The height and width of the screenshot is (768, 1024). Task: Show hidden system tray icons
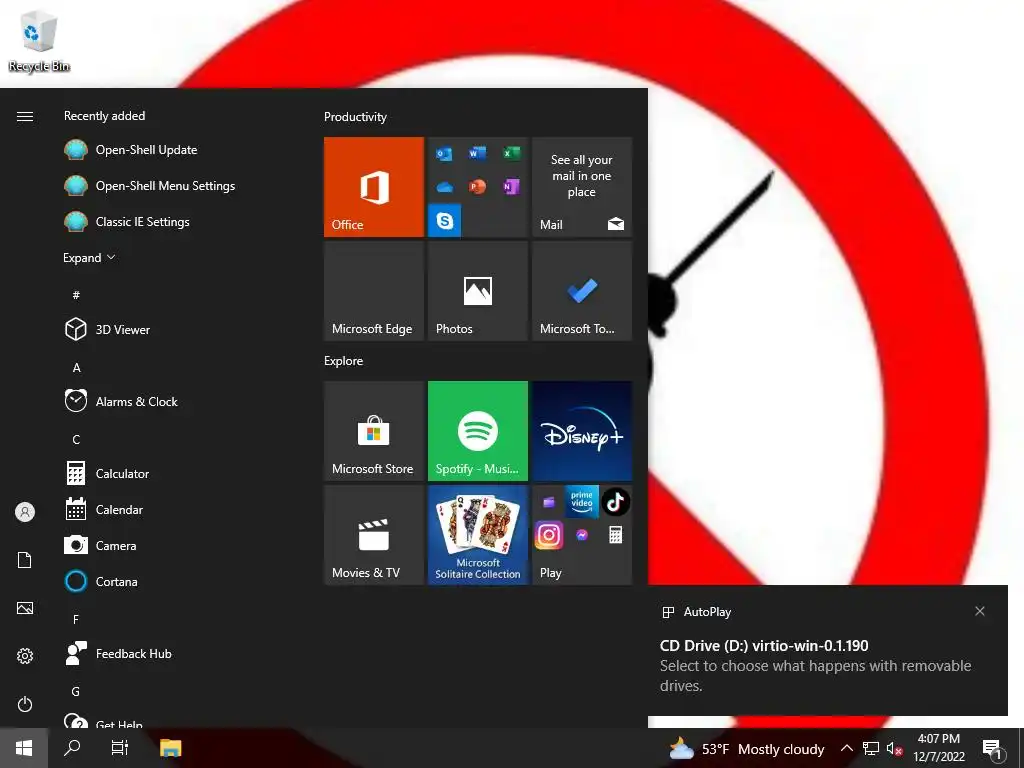846,748
